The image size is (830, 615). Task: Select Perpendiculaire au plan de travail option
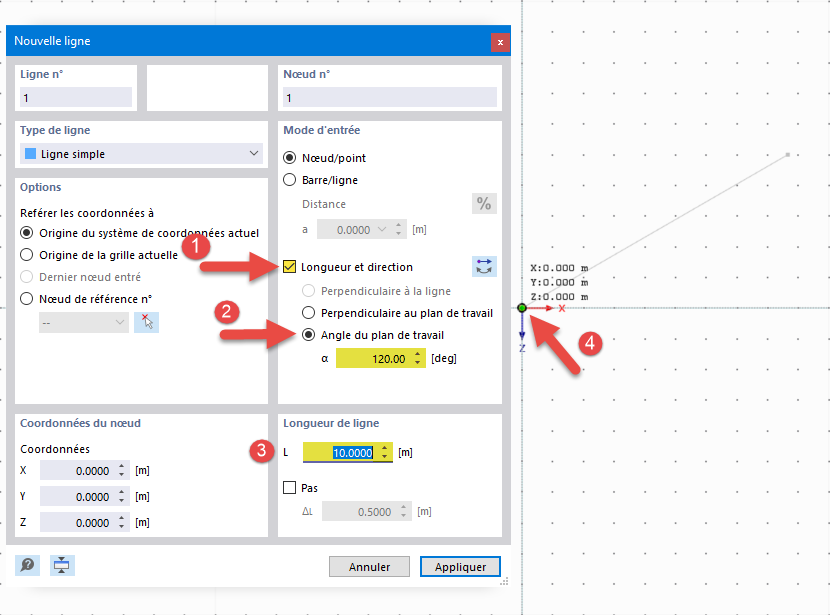[308, 313]
